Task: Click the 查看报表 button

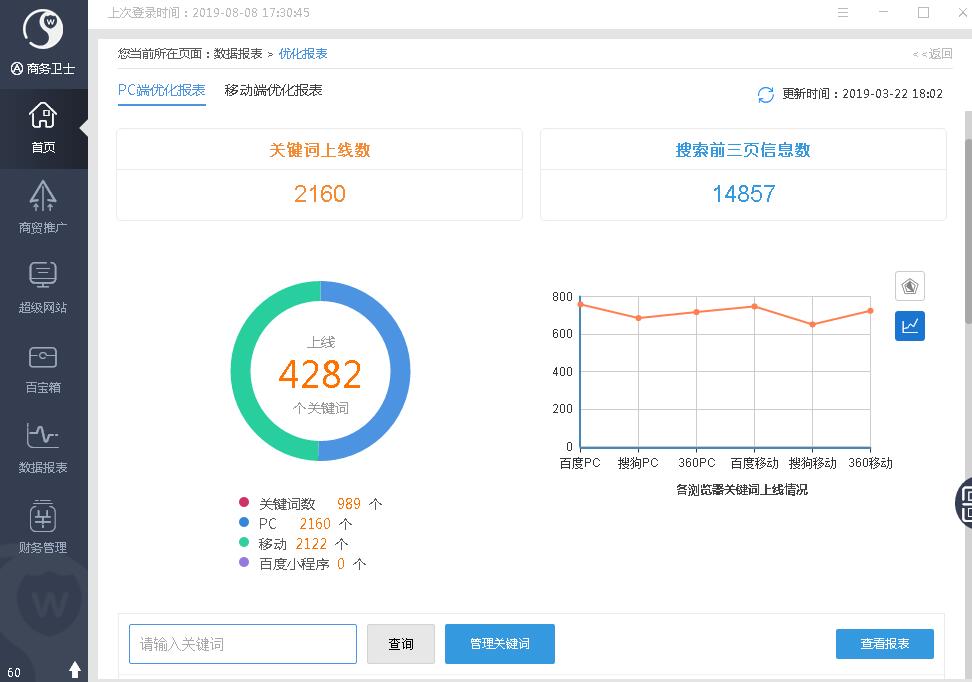Action: coord(884,644)
